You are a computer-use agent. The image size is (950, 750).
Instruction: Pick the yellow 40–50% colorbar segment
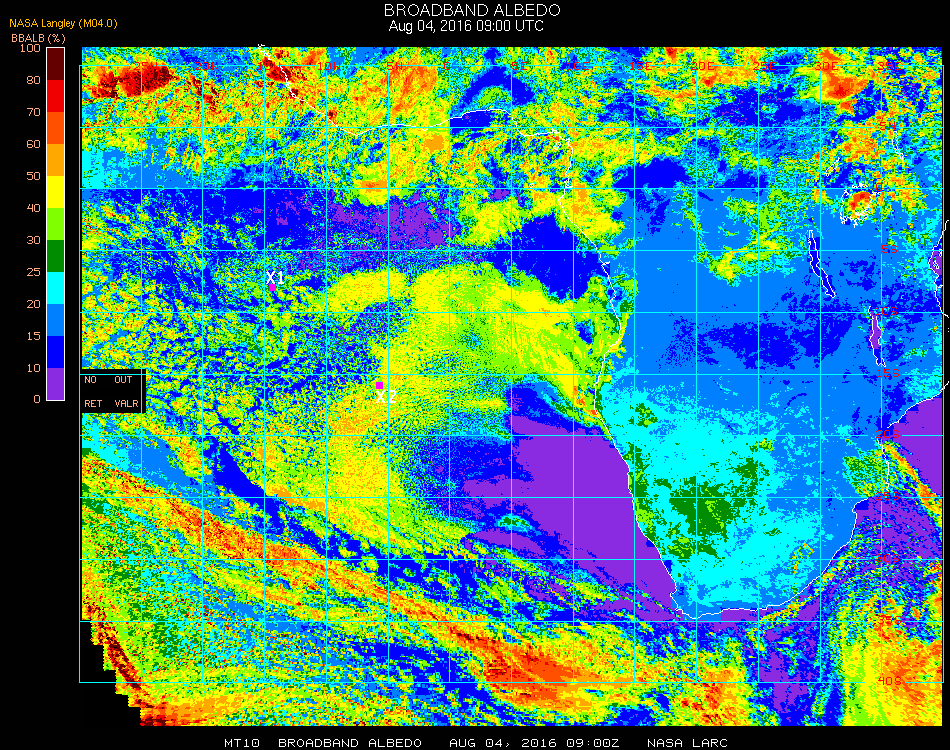56,192
